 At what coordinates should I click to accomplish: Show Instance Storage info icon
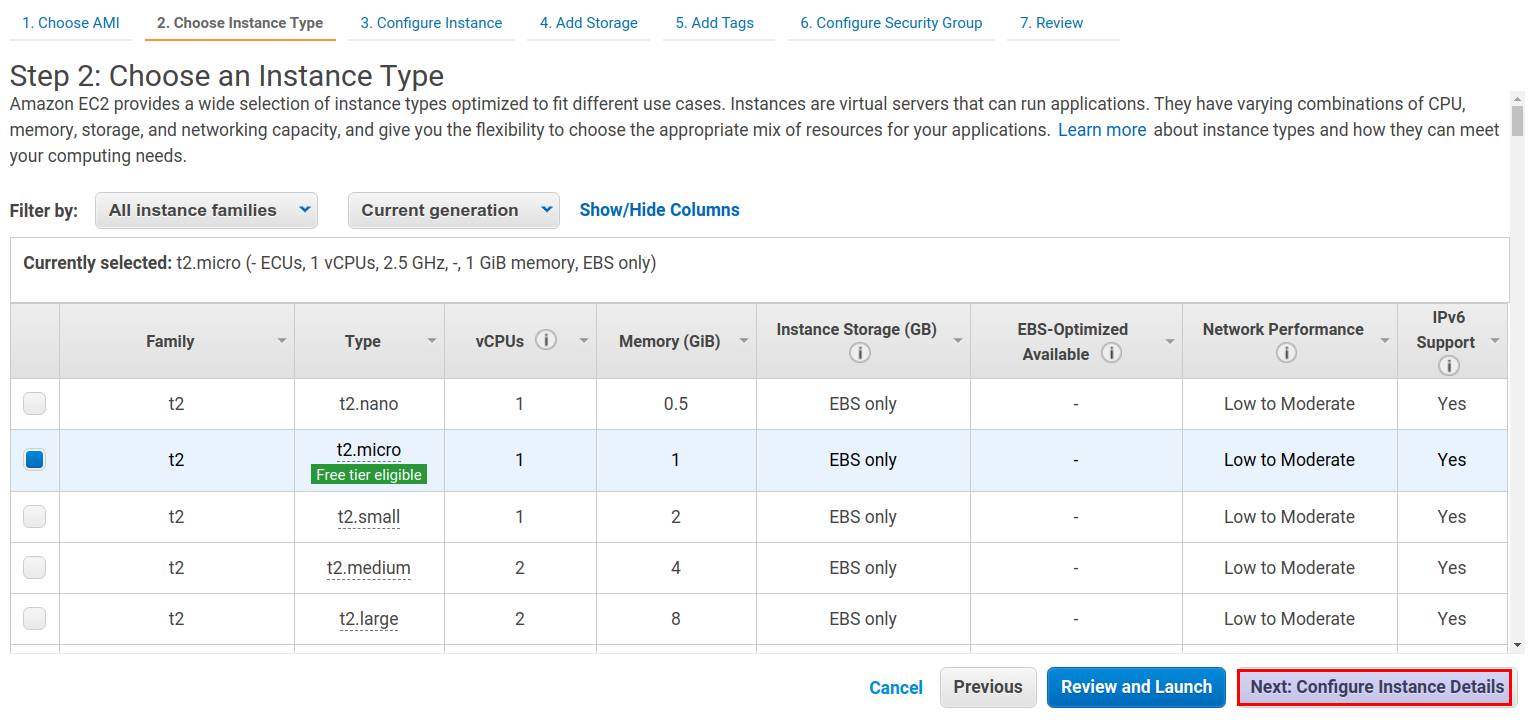pos(859,353)
